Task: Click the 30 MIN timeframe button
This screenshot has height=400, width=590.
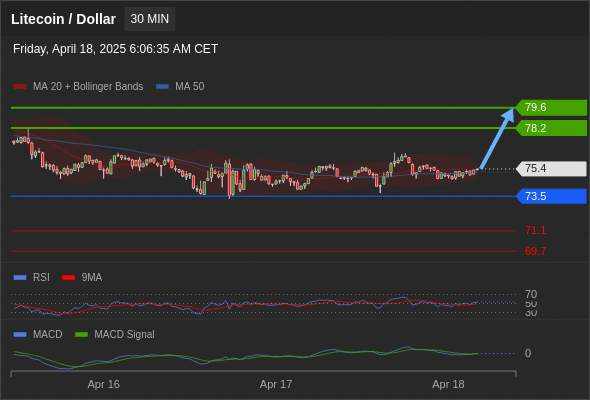Action: [149, 19]
